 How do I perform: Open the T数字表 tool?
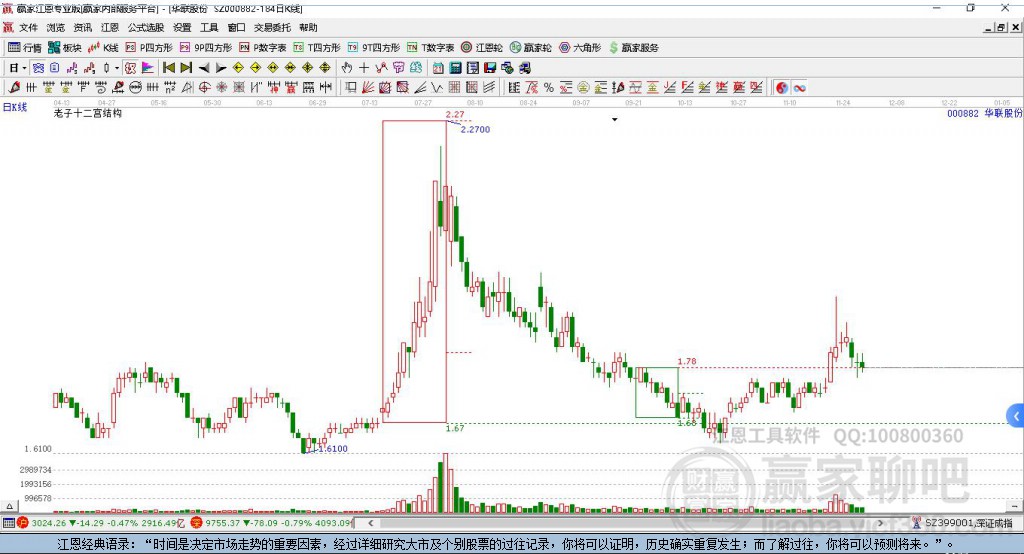pos(430,48)
